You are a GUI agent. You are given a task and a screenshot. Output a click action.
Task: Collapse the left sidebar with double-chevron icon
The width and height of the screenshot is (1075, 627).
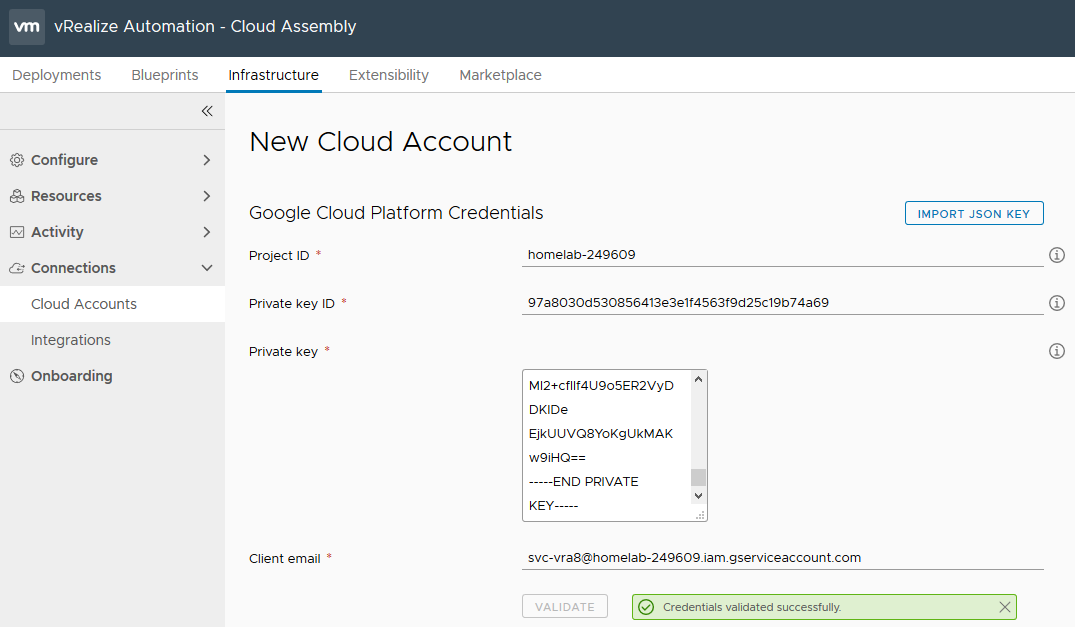[x=207, y=111]
